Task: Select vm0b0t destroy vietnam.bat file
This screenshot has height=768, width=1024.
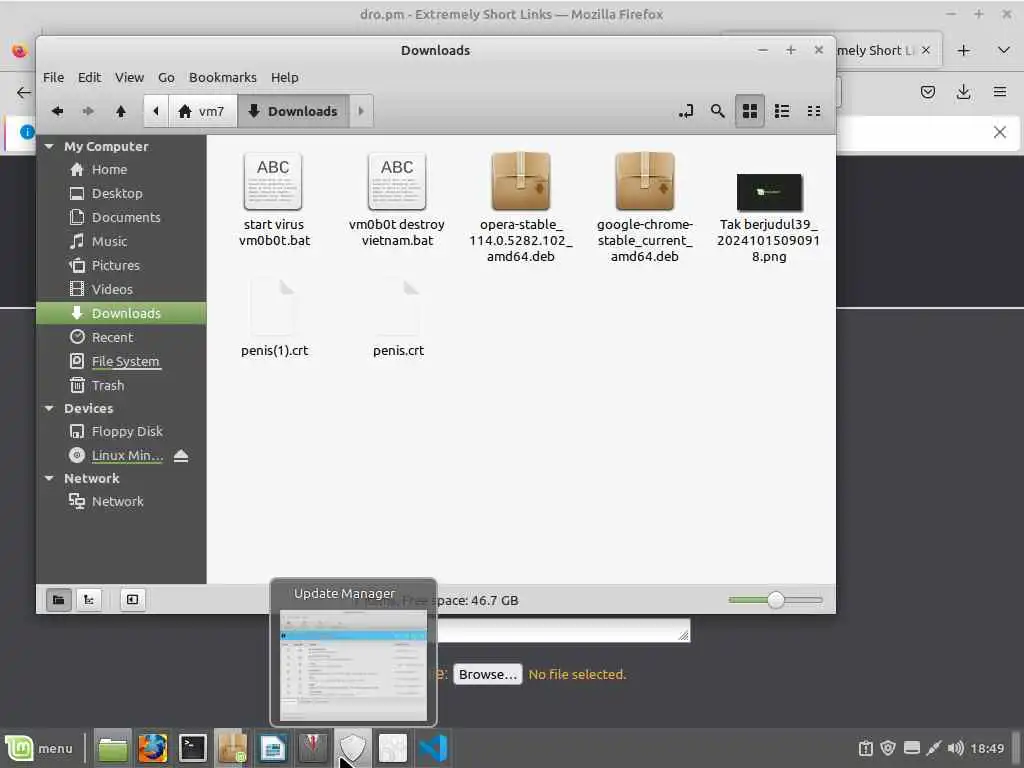Action: click(397, 199)
